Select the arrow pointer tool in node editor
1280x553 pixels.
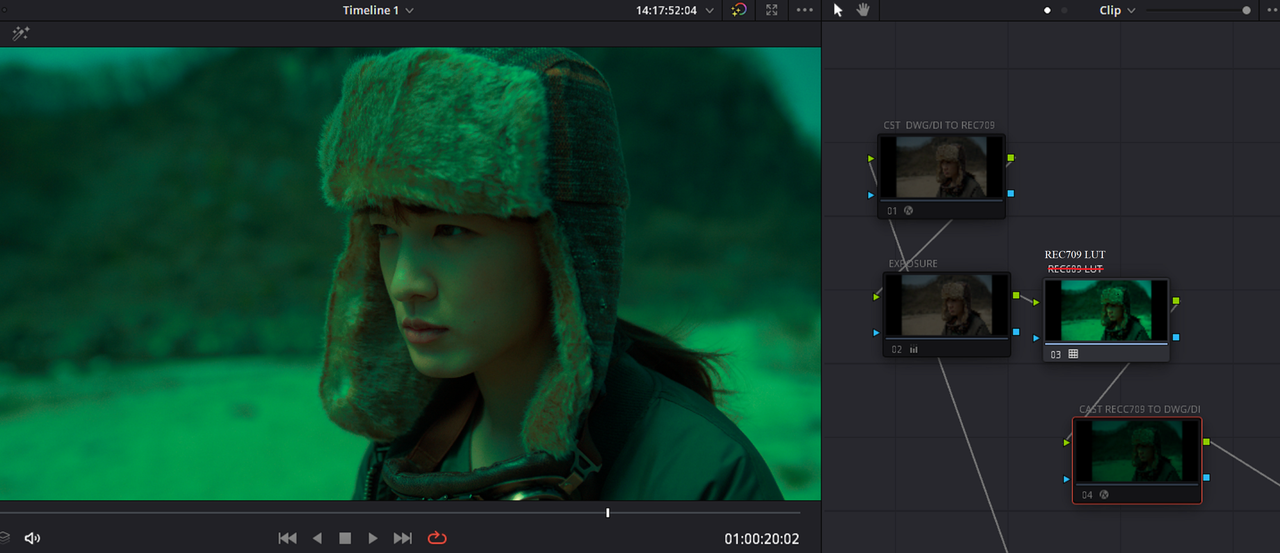point(838,10)
